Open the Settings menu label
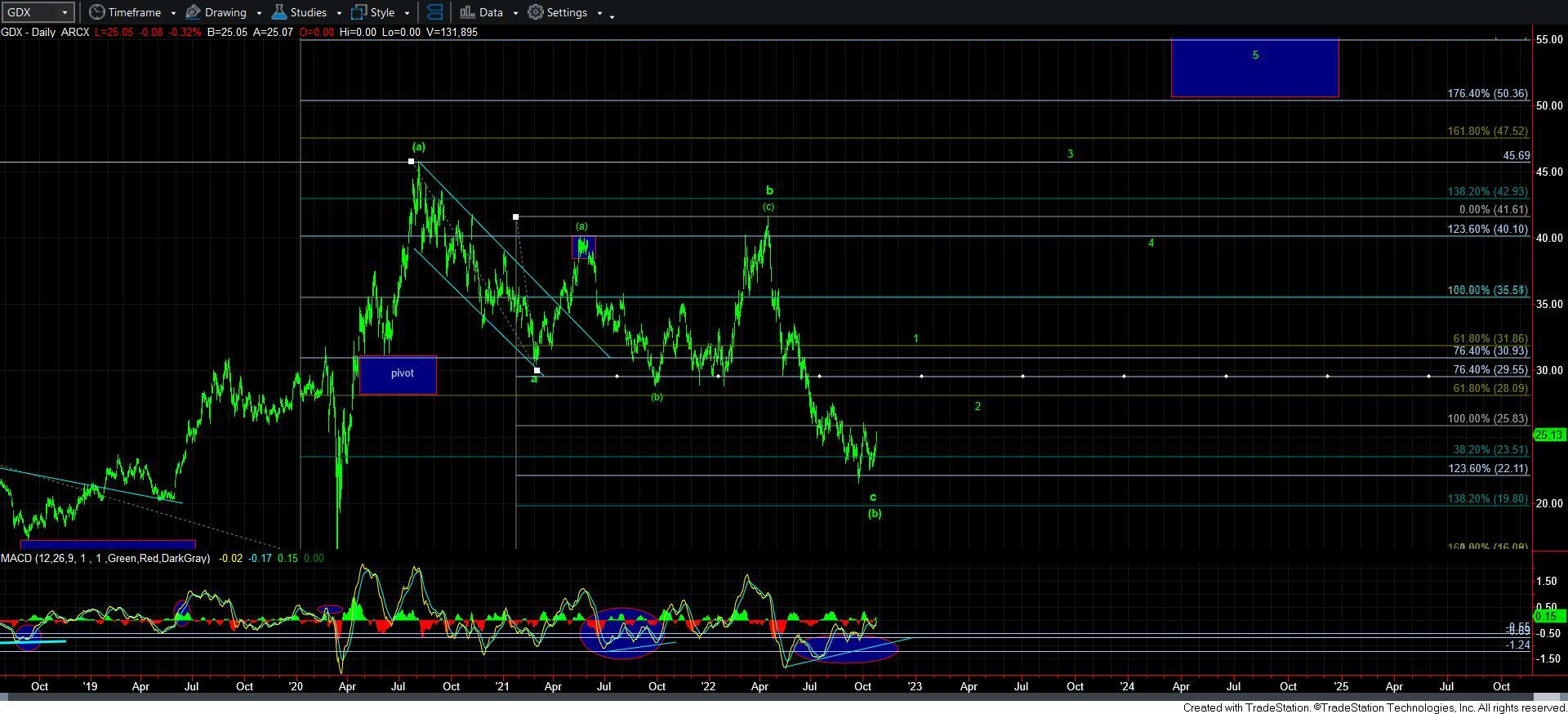The image size is (1568, 714). coord(567,12)
